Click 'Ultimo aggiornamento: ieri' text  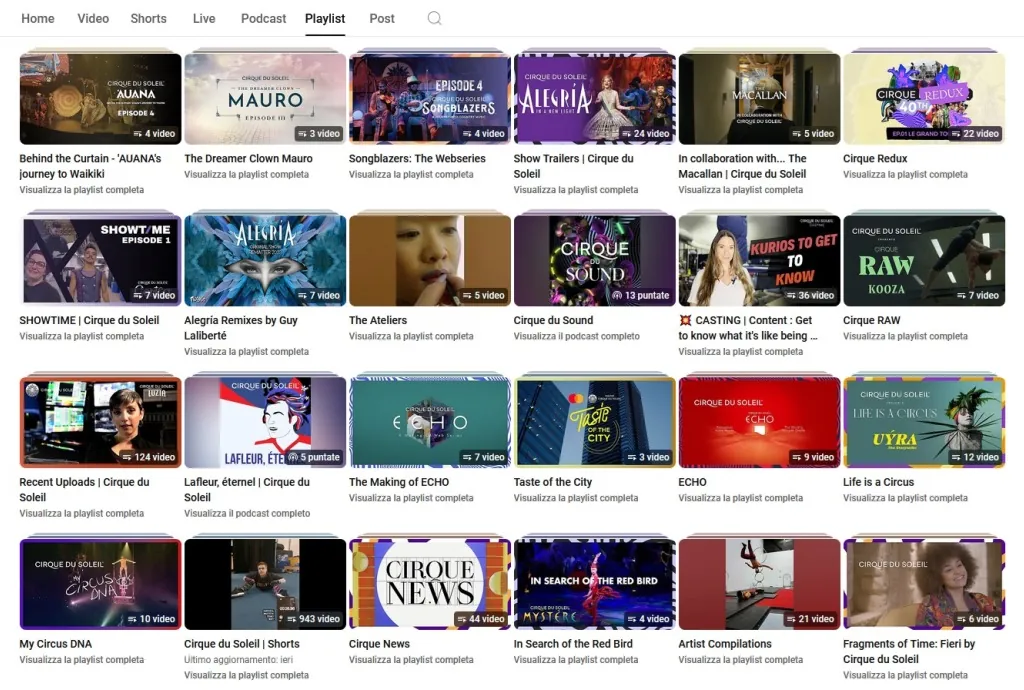238,660
